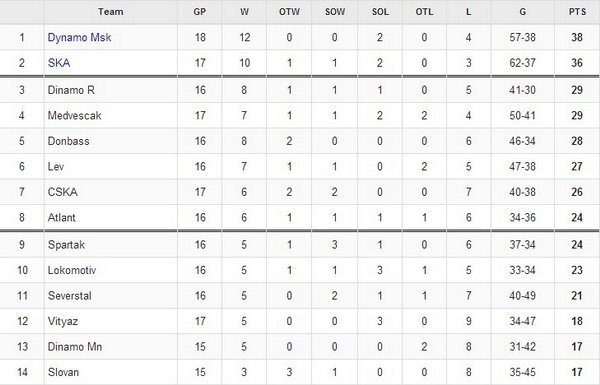
Task: Sort by the SOW column header
Action: click(335, 12)
